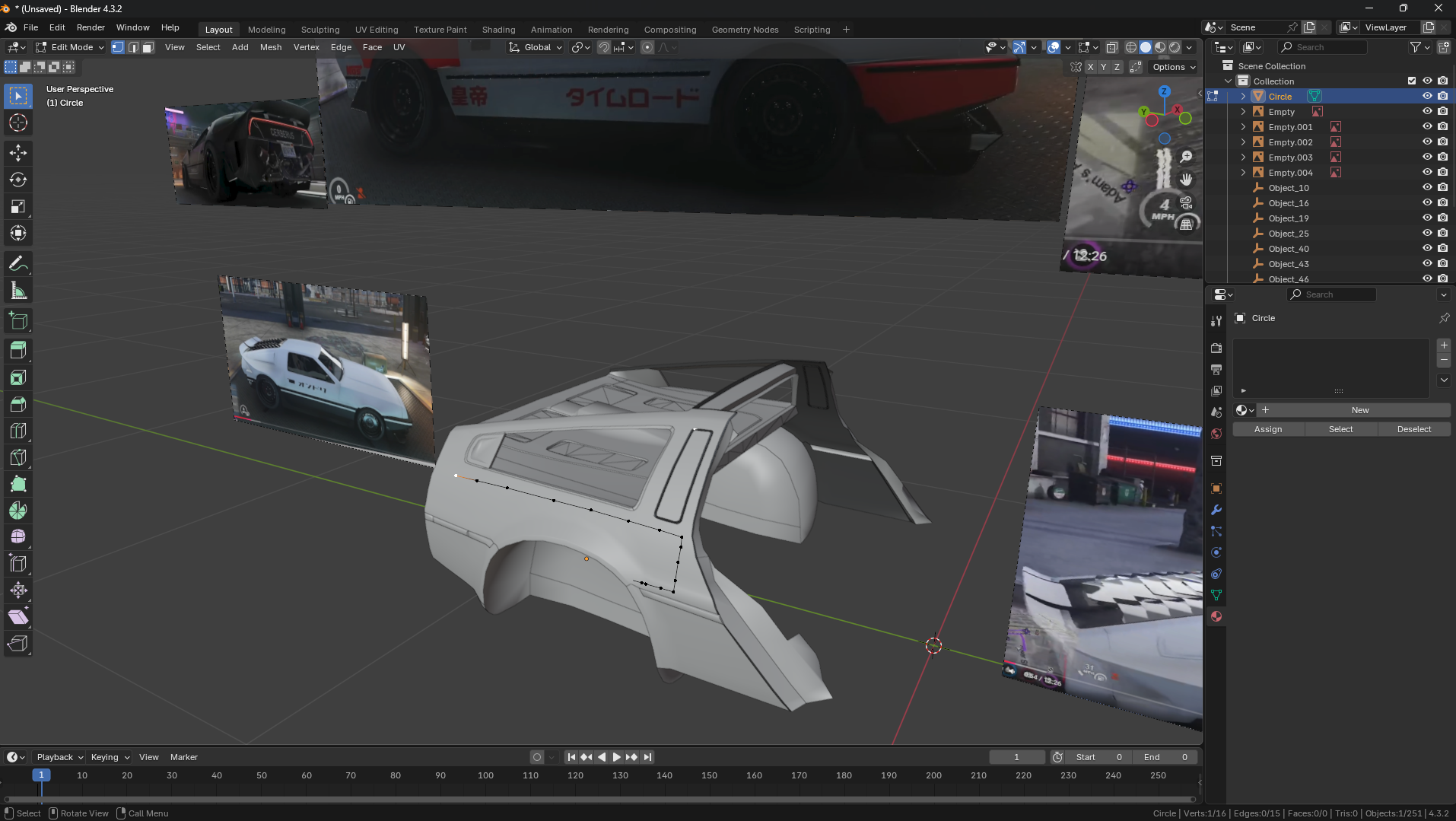This screenshot has width=1456, height=821.
Task: Open the Global transform orientation dropdown
Action: tap(536, 47)
